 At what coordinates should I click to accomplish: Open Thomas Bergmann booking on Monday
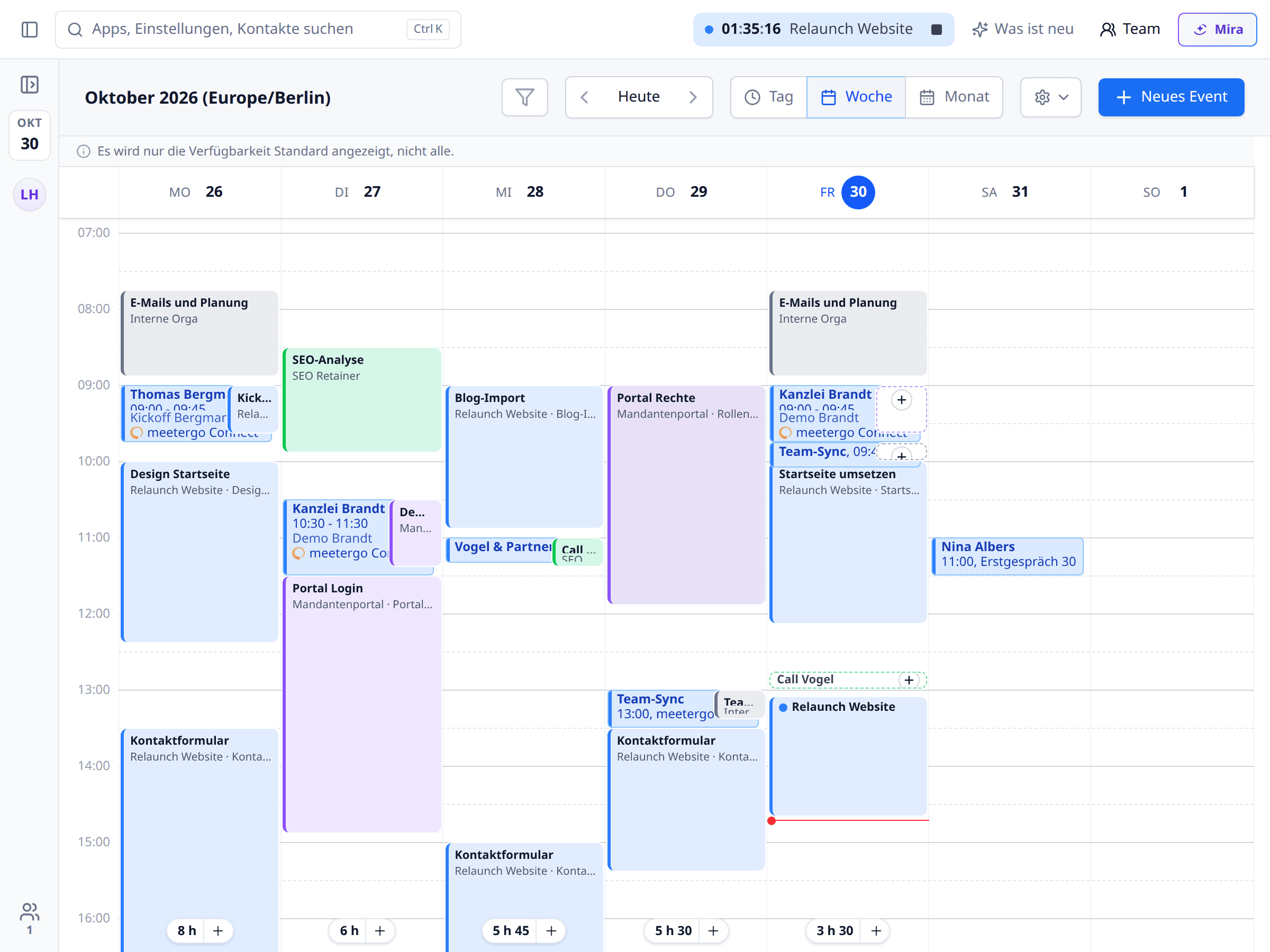(176, 413)
